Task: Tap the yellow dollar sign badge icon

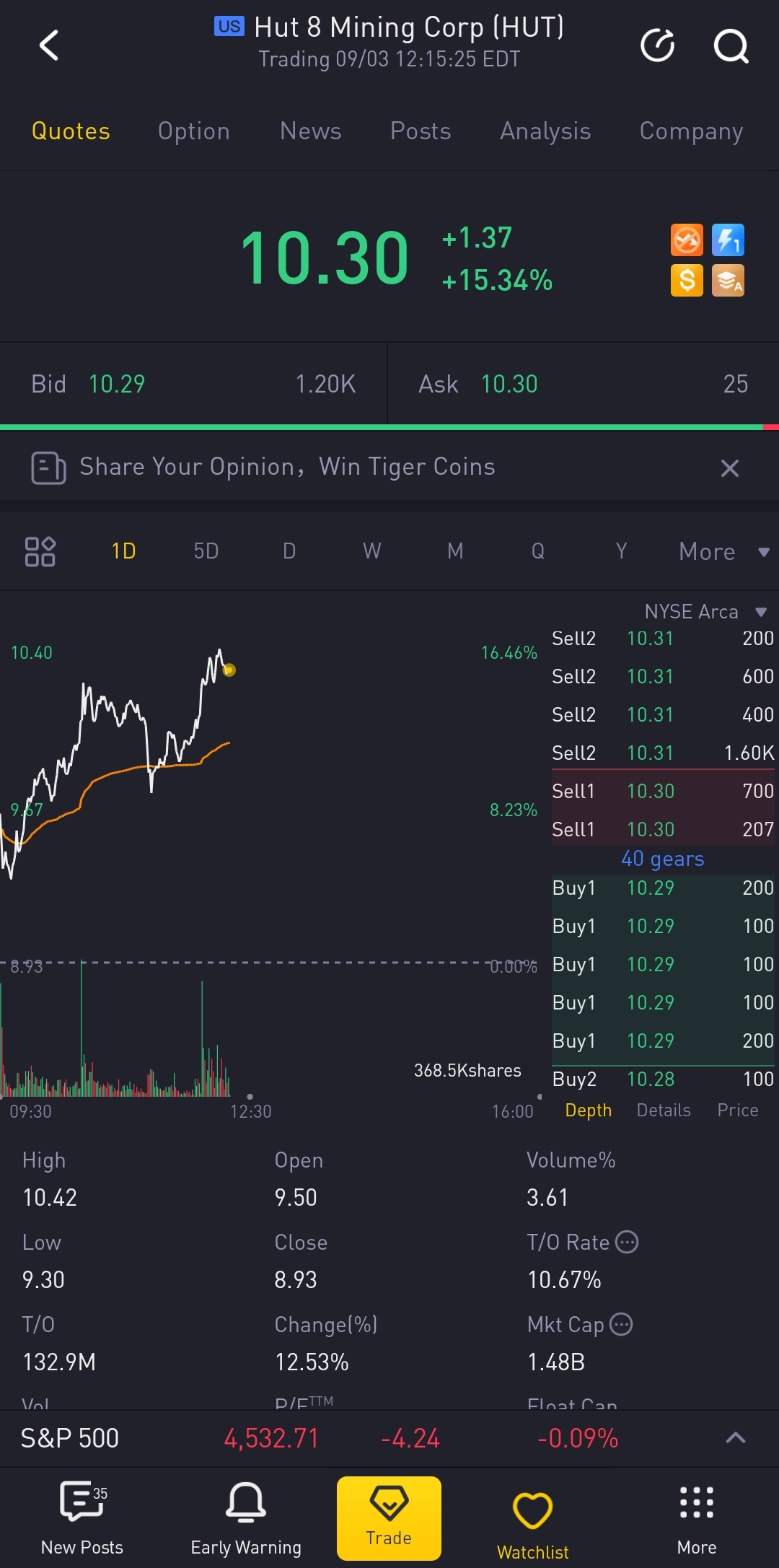Action: [x=687, y=281]
